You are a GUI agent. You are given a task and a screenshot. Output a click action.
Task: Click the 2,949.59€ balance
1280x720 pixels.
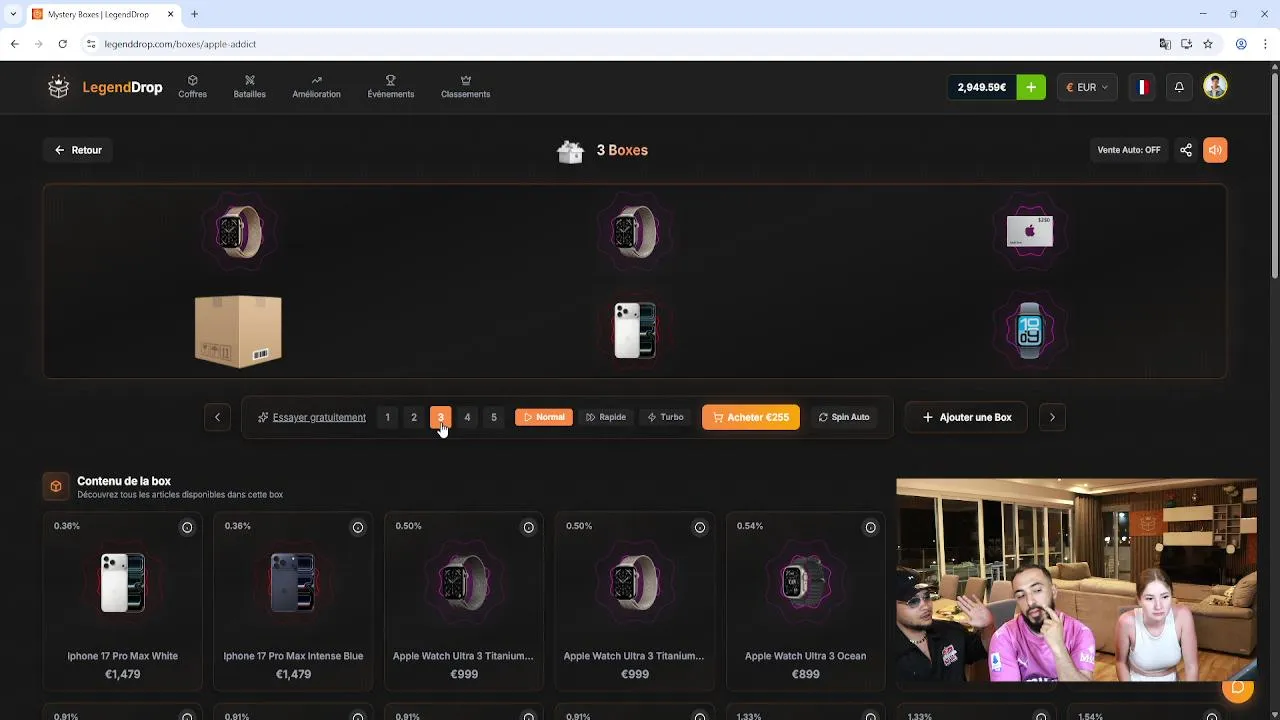[x=981, y=87]
